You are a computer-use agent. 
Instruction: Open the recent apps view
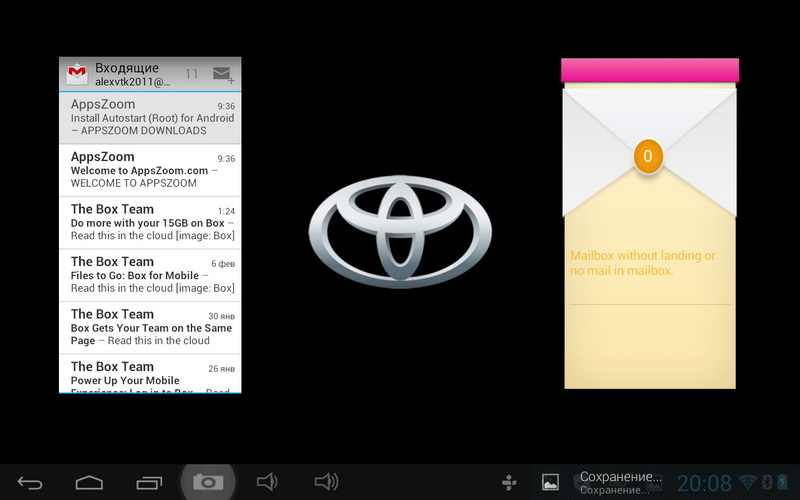149,483
